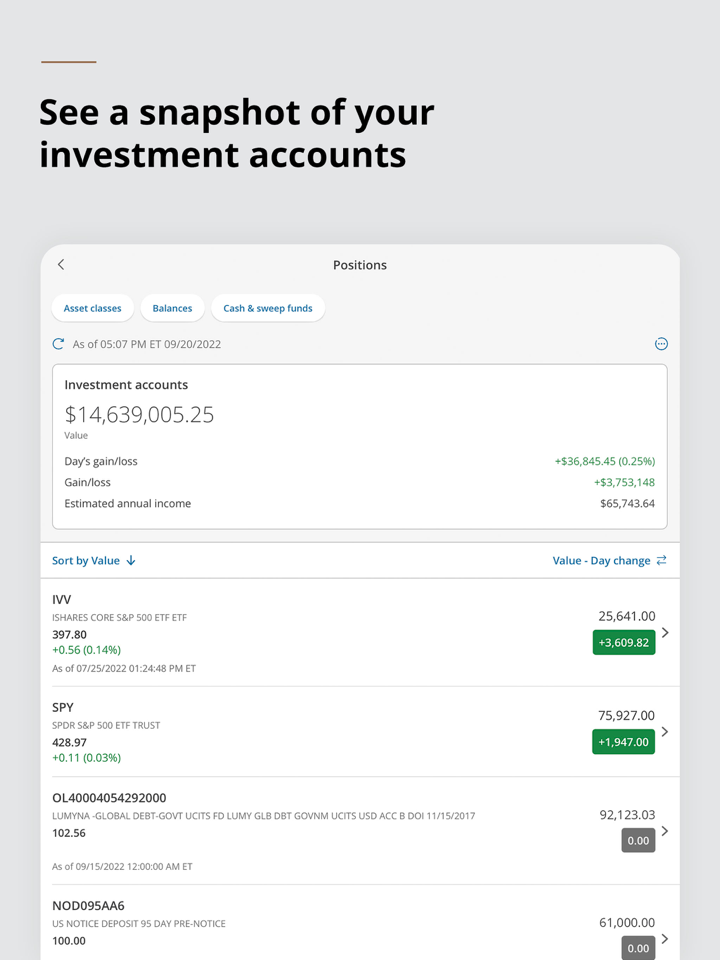This screenshot has width=720, height=960.
Task: Open the more options ellipsis menu
Action: pos(661,344)
